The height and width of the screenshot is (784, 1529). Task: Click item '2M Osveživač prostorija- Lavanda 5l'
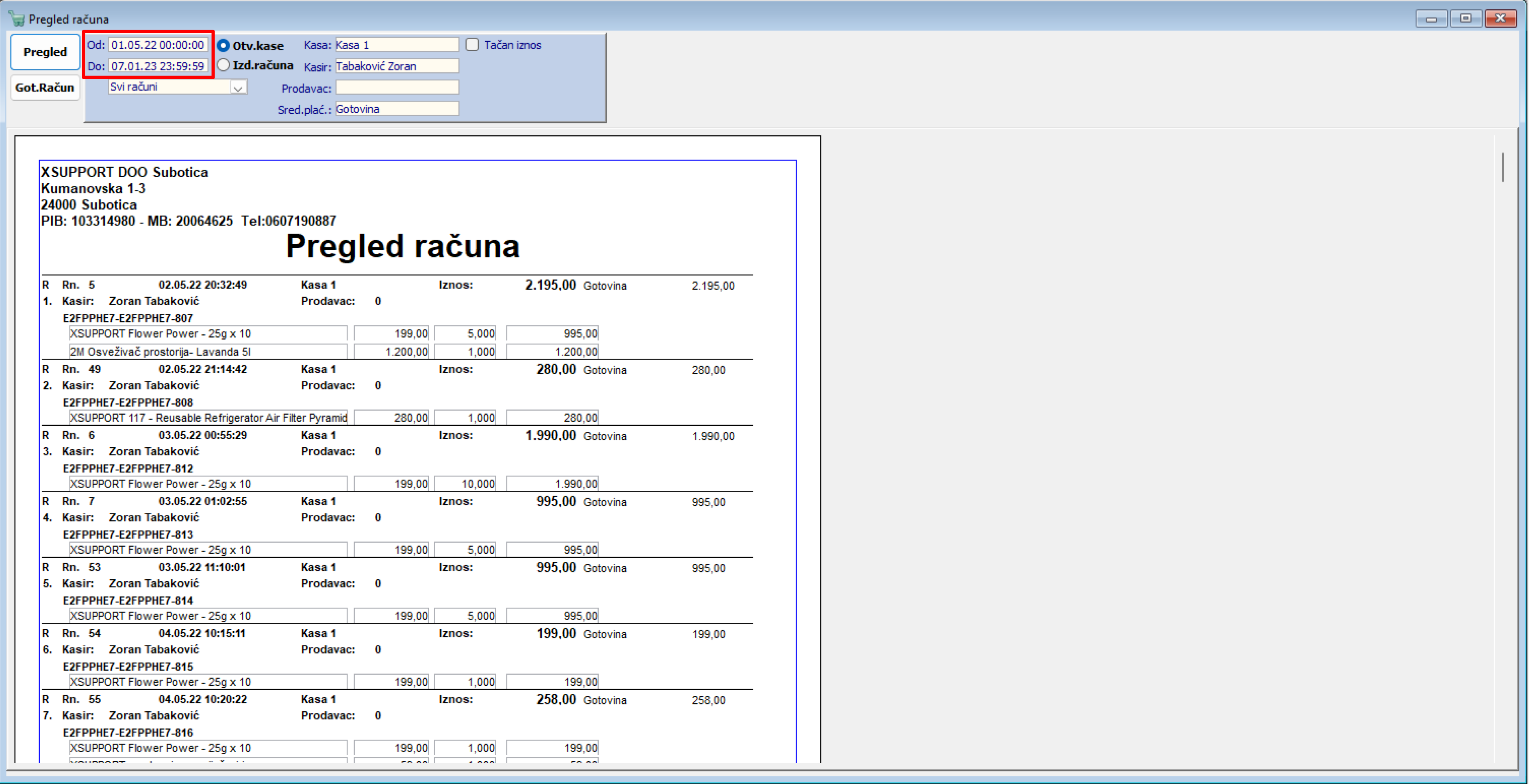click(160, 352)
